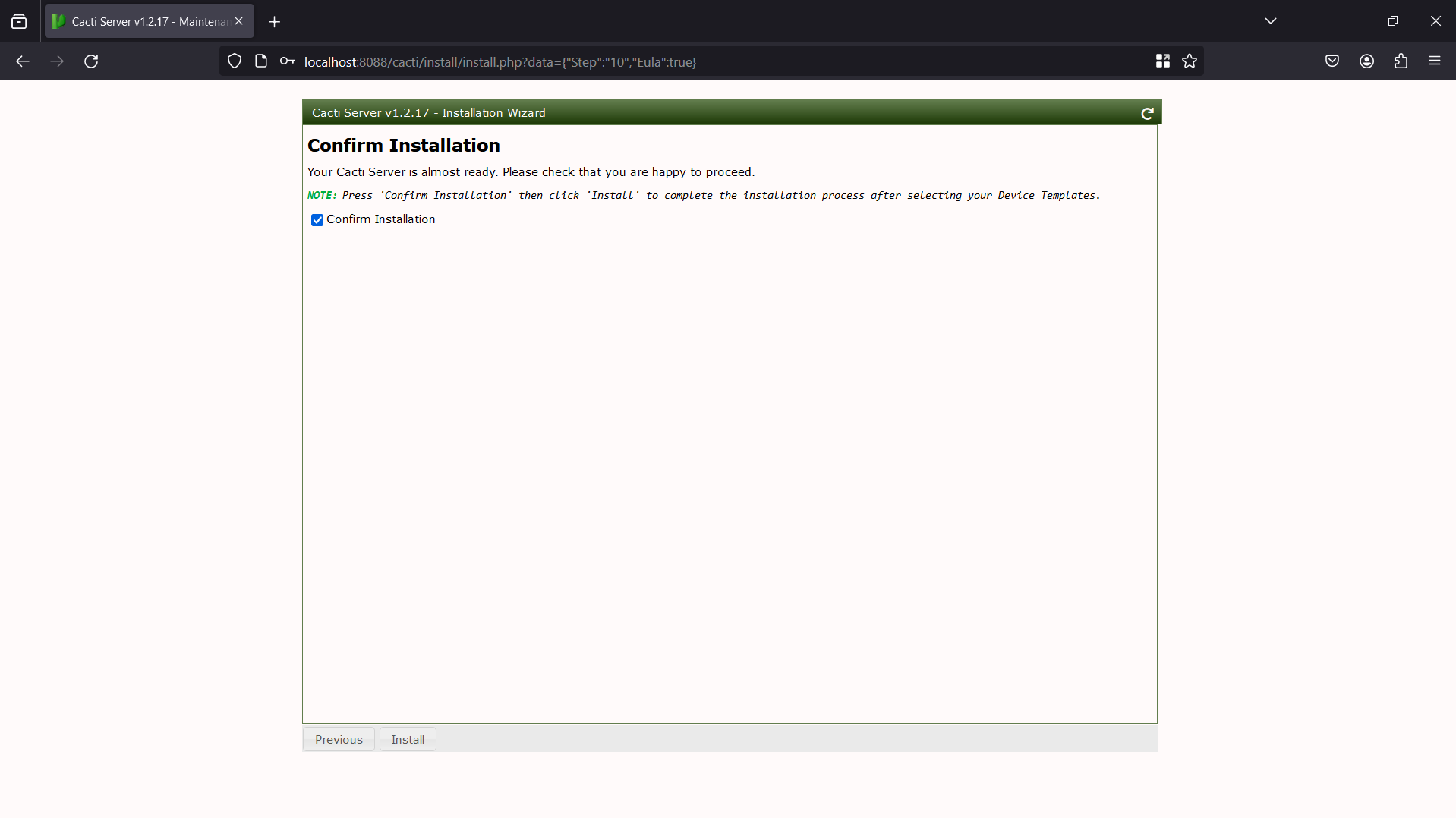Viewport: 1456px width, 818px height.
Task: Select the Cacti Server v1.2.17 tab
Action: point(150,21)
